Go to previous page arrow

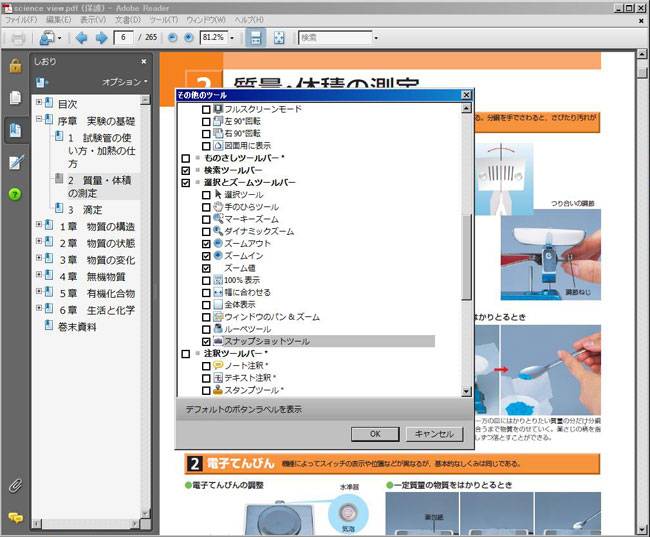click(x=82, y=38)
